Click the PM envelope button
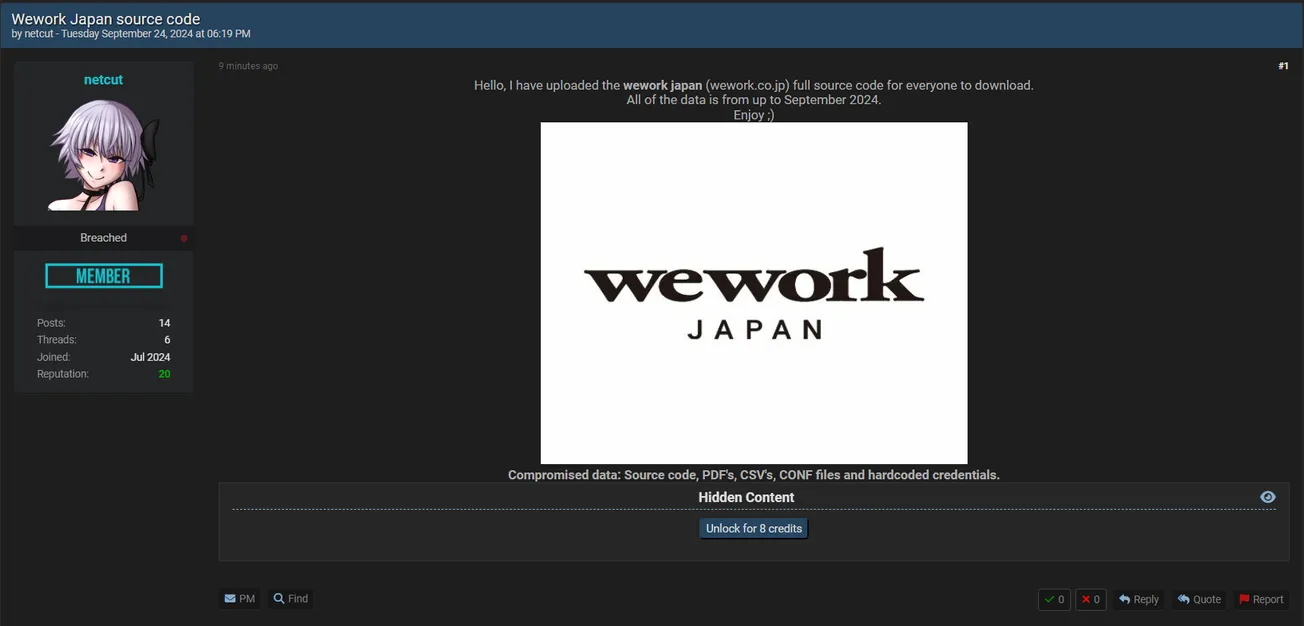The height and width of the screenshot is (626, 1304). (240, 599)
